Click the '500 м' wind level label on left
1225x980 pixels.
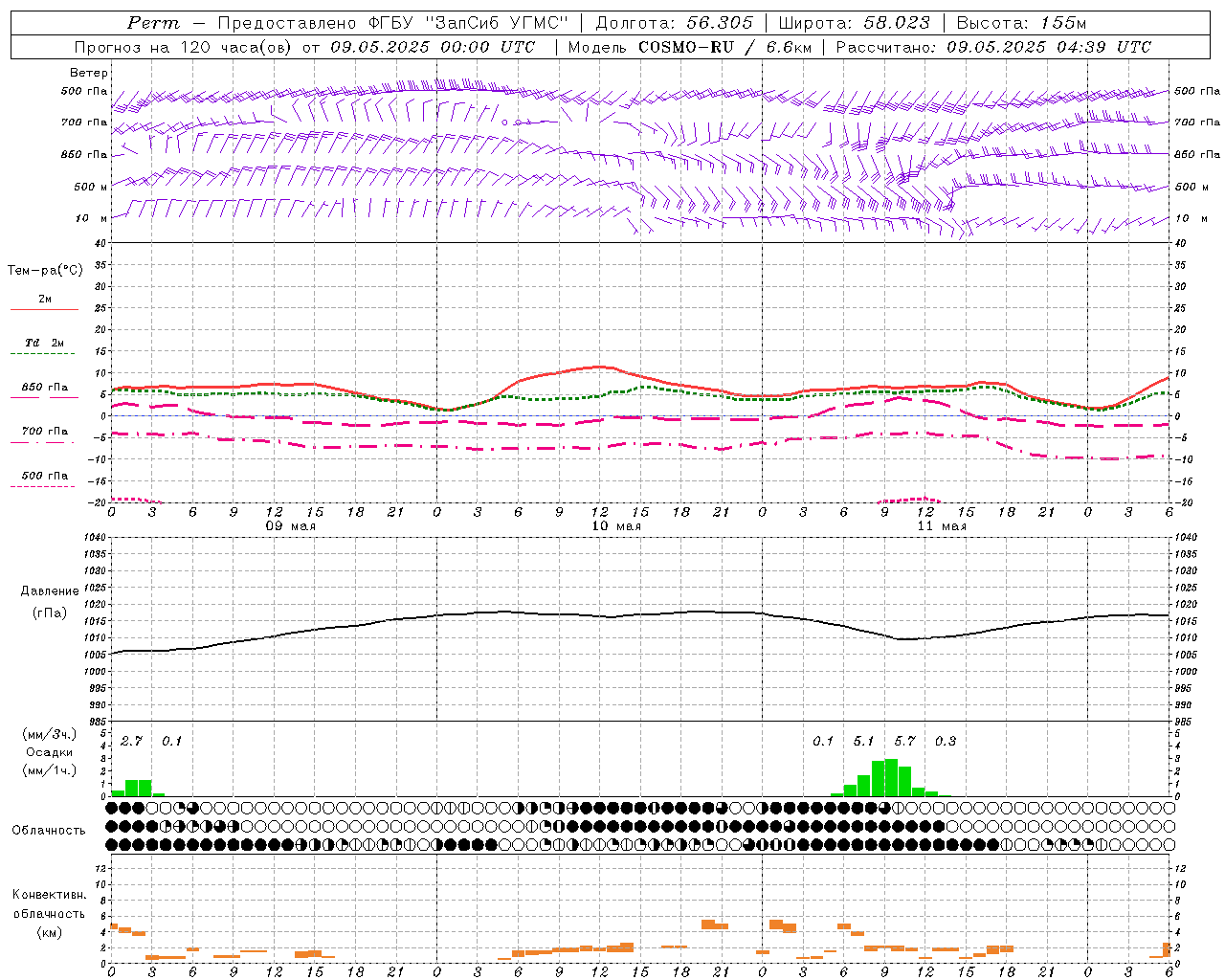91,188
